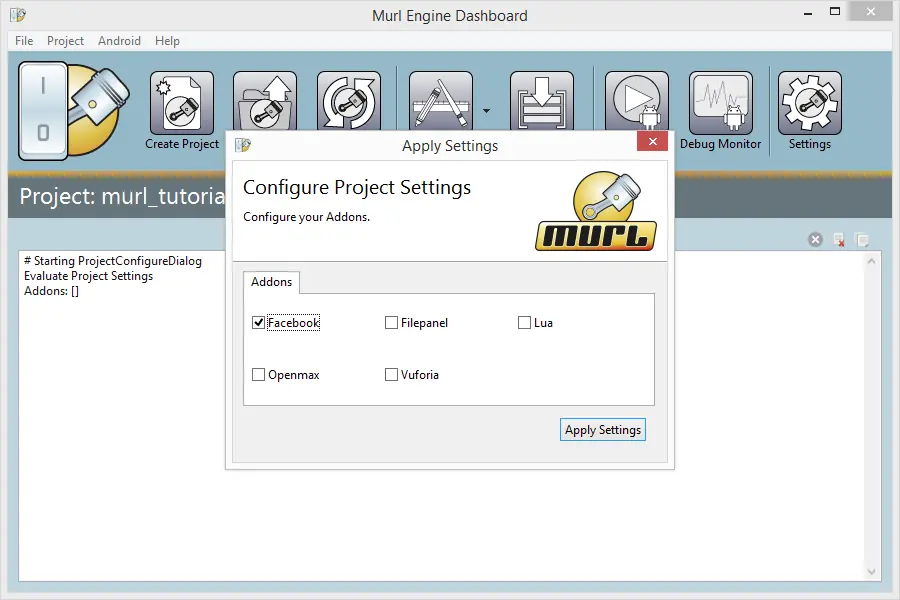
Task: Select the Addons tab
Action: point(271,282)
